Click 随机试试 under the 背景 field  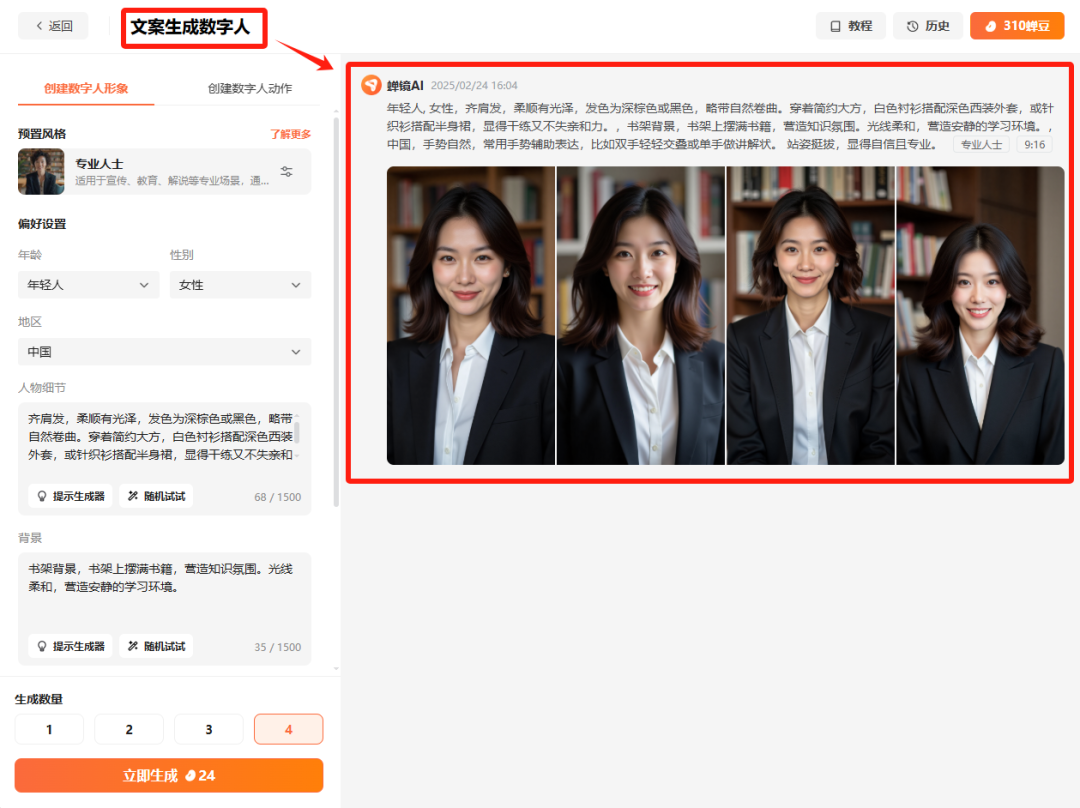[156, 646]
